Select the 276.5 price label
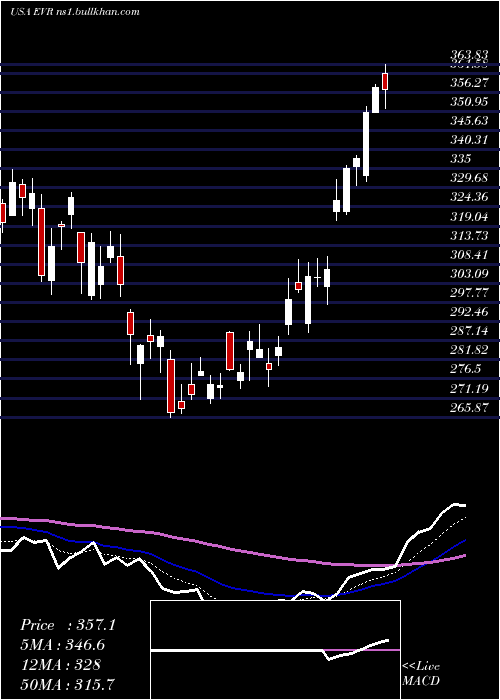The width and height of the screenshot is (500, 700). (465, 368)
